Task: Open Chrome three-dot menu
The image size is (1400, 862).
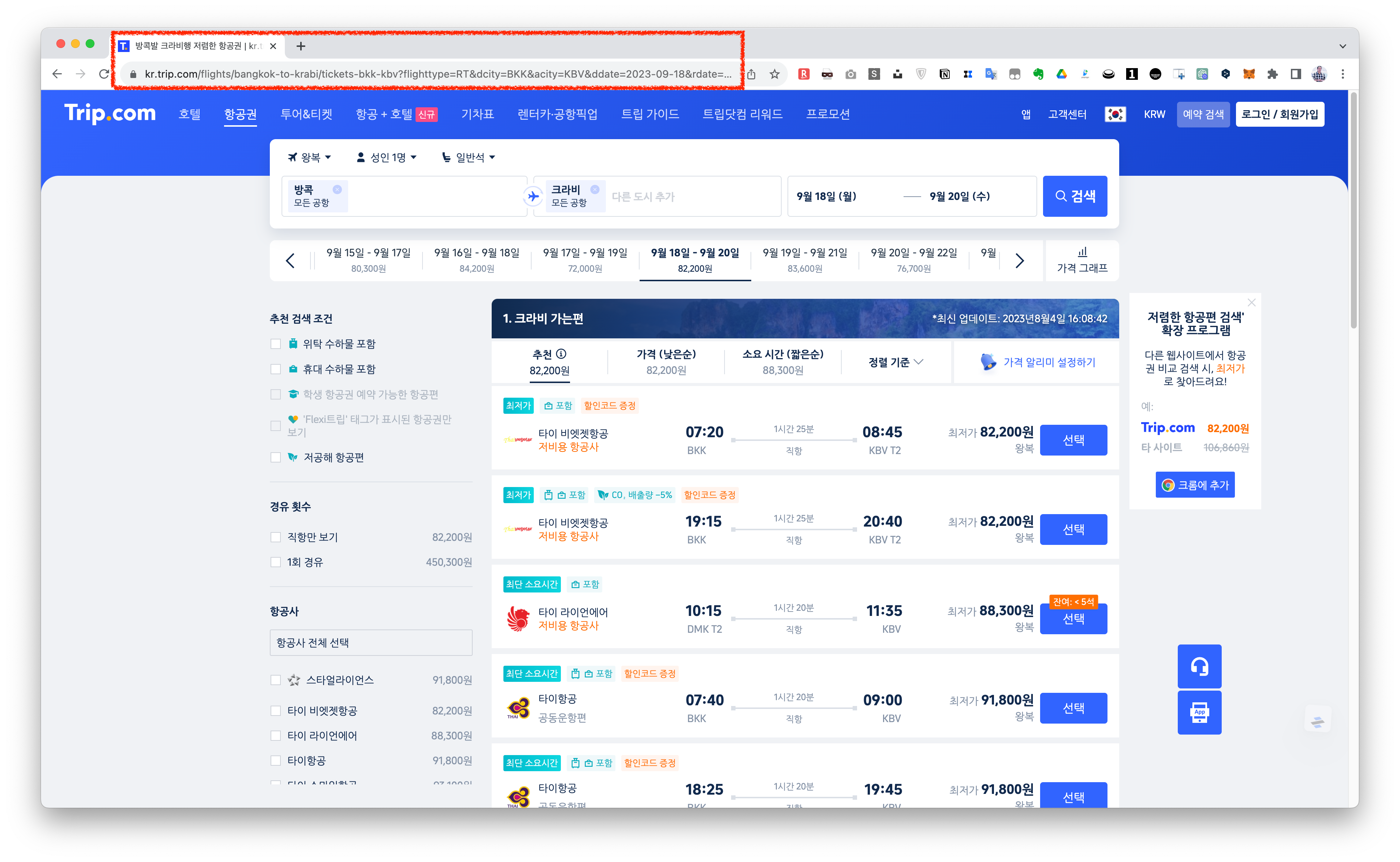Action: click(1343, 74)
